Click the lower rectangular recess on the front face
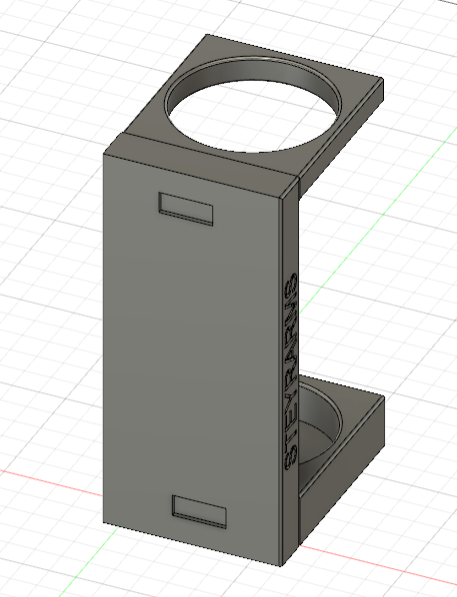This screenshot has height=597, width=457. 199,512
